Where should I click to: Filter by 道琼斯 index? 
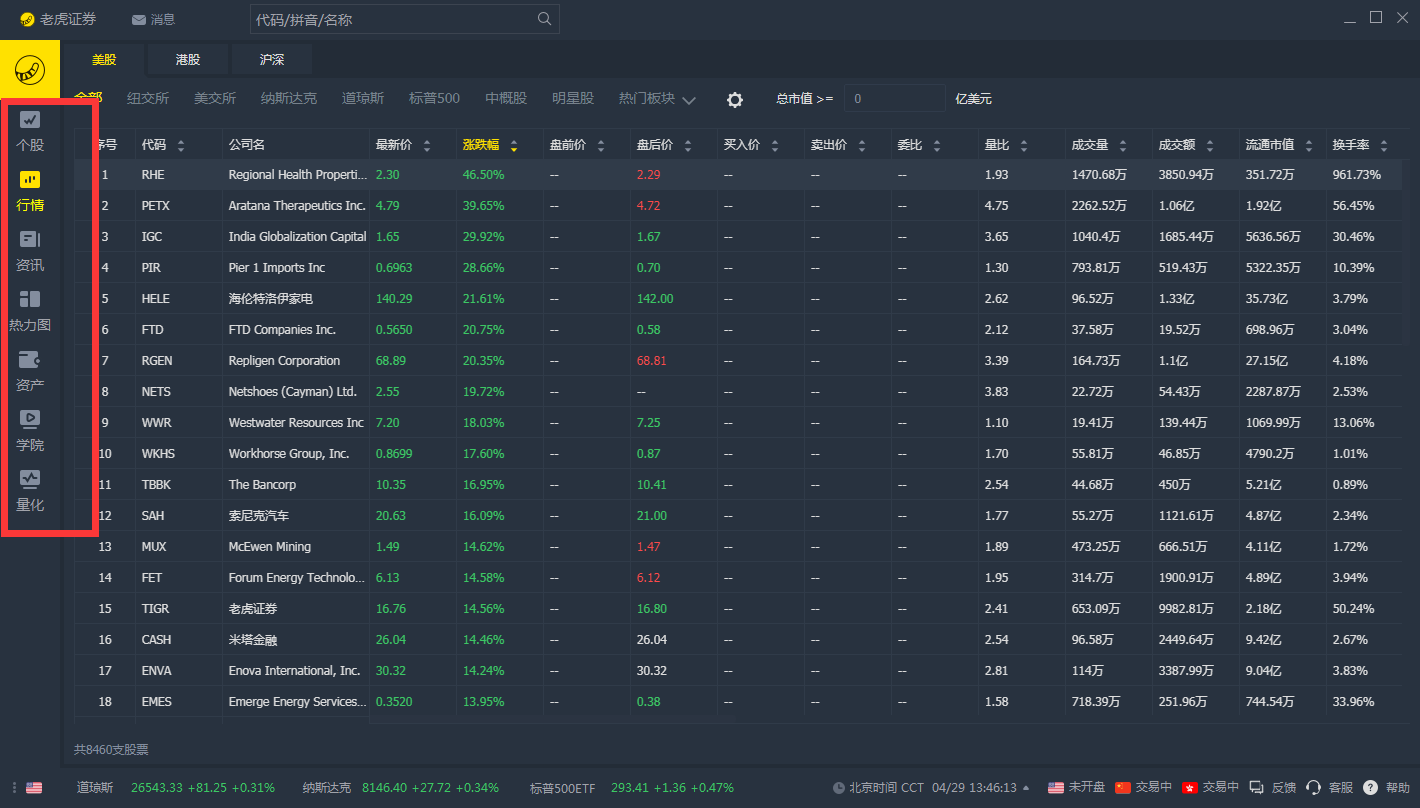363,98
